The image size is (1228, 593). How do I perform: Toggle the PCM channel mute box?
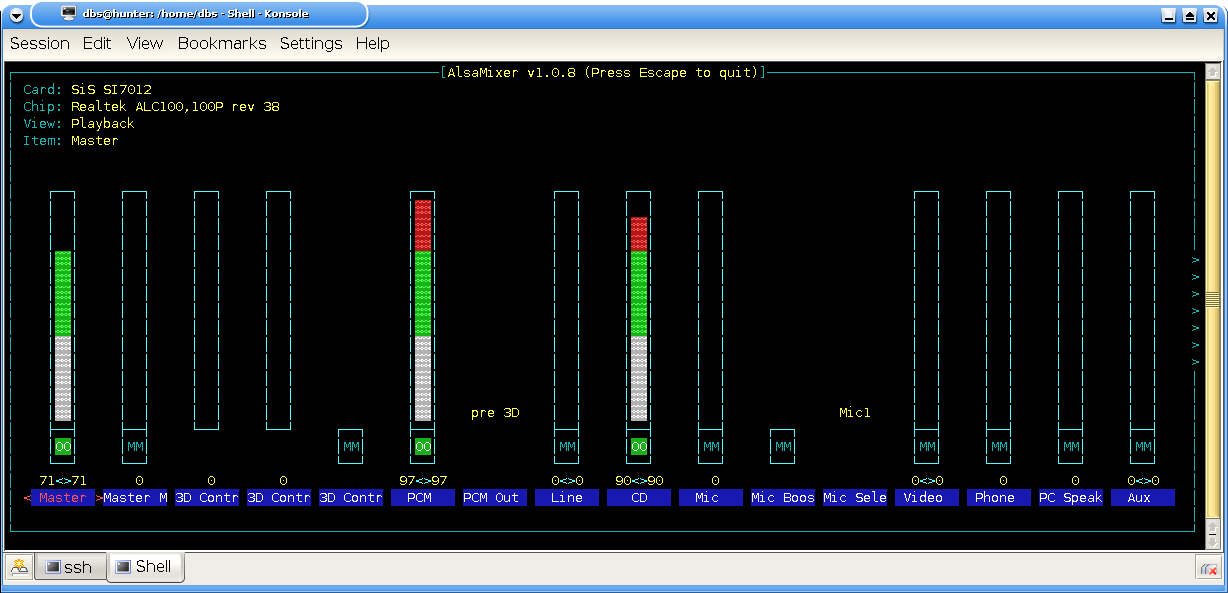coord(423,446)
